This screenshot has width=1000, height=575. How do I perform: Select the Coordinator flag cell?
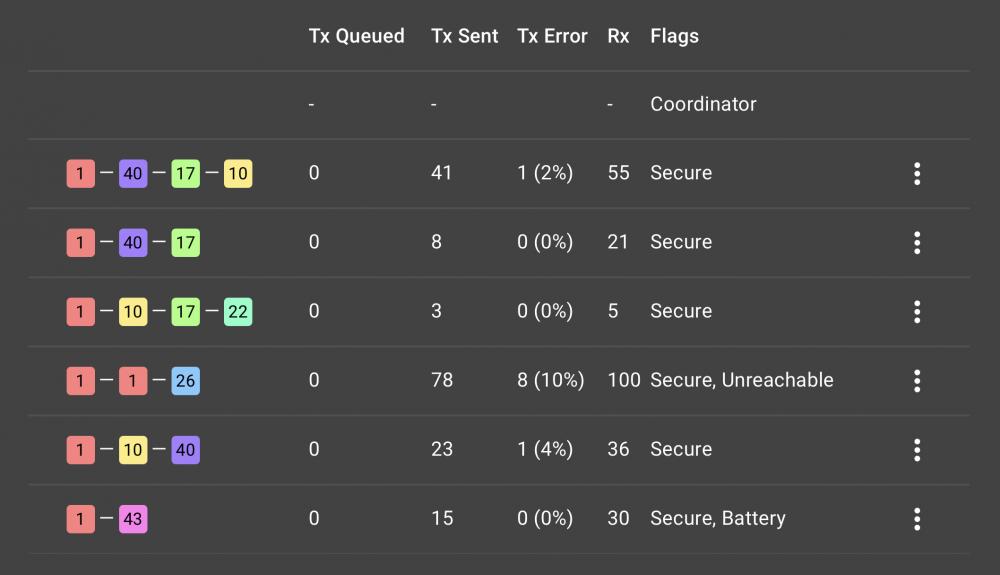[703, 104]
